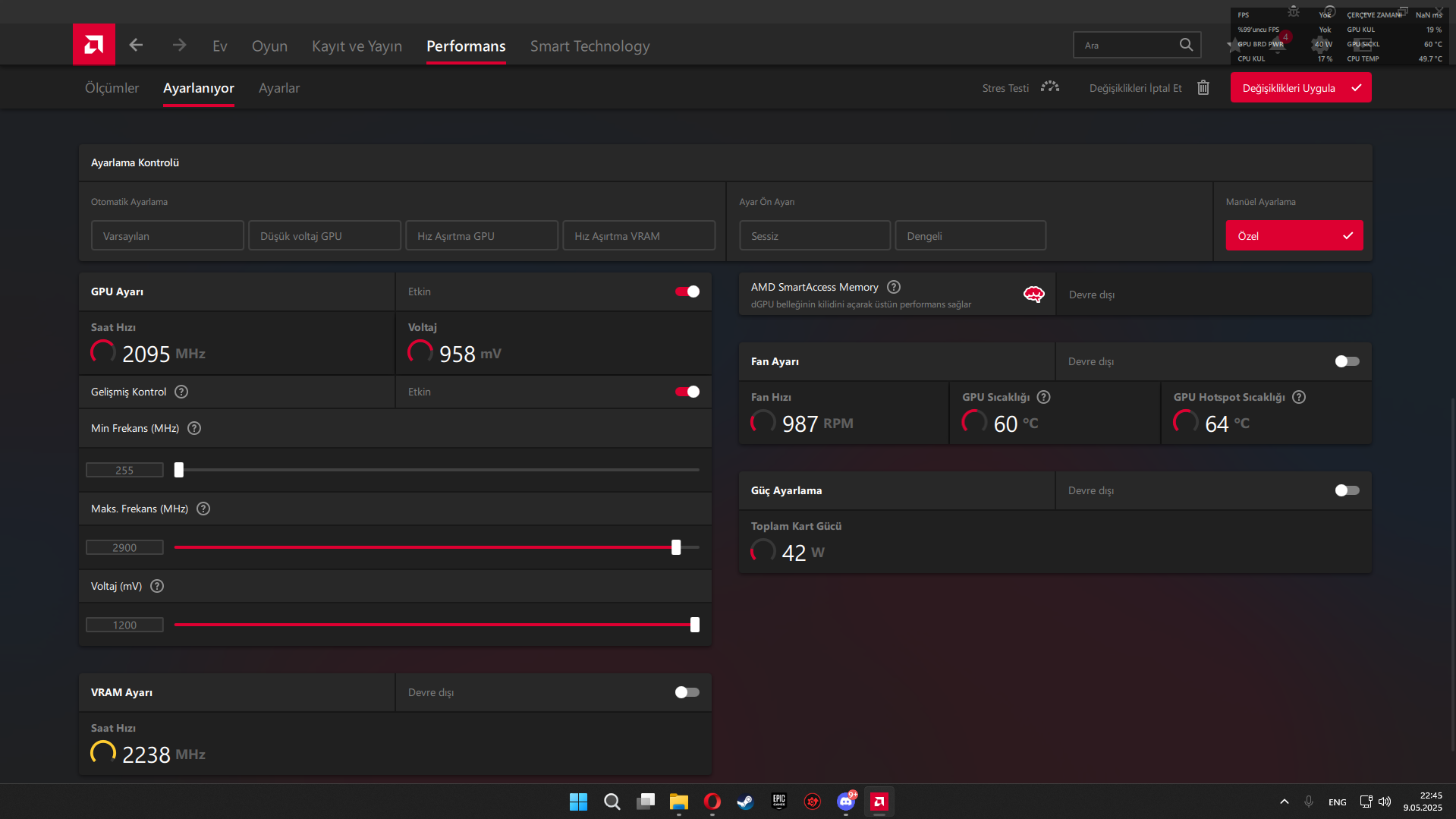Enable the Fan Ayarı toggle
1456x819 pixels.
click(1348, 361)
